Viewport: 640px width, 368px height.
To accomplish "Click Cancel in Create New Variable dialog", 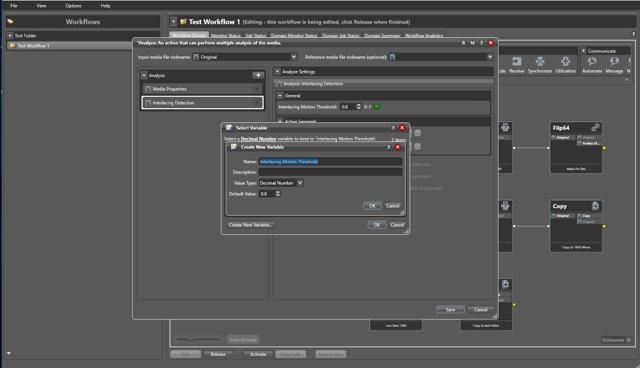I will pyautogui.click(x=393, y=206).
